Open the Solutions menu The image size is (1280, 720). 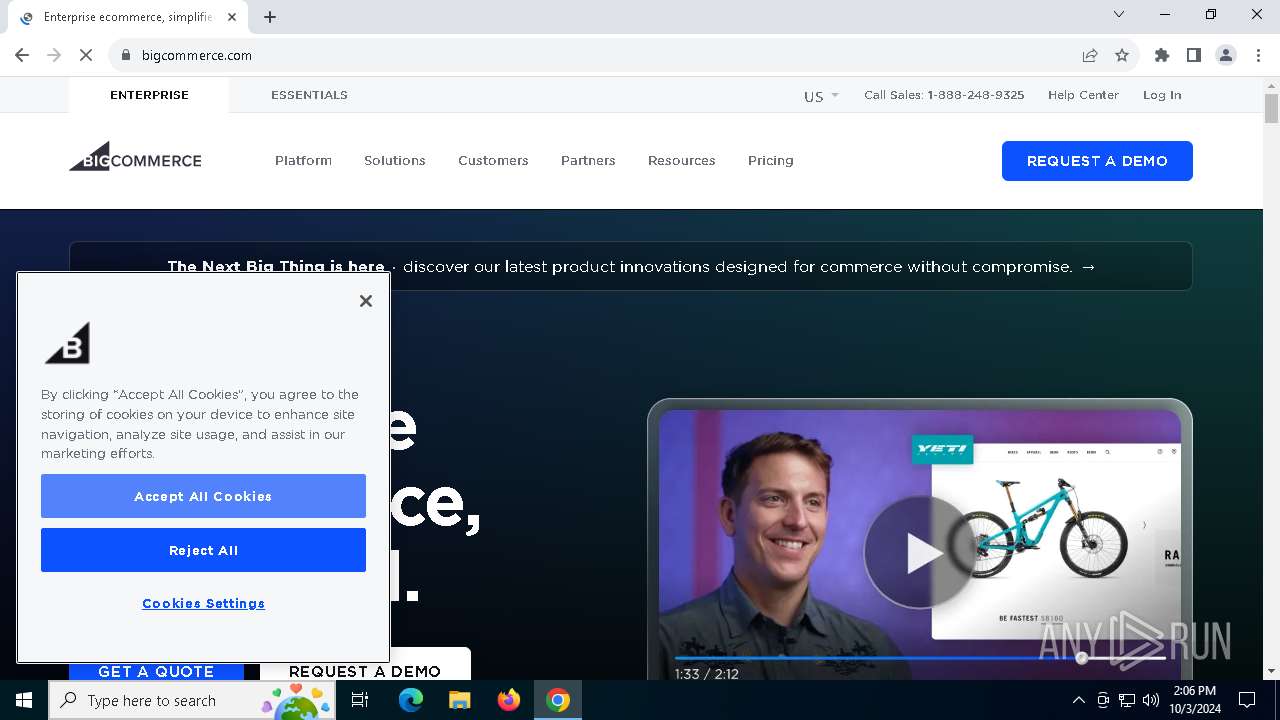(395, 160)
